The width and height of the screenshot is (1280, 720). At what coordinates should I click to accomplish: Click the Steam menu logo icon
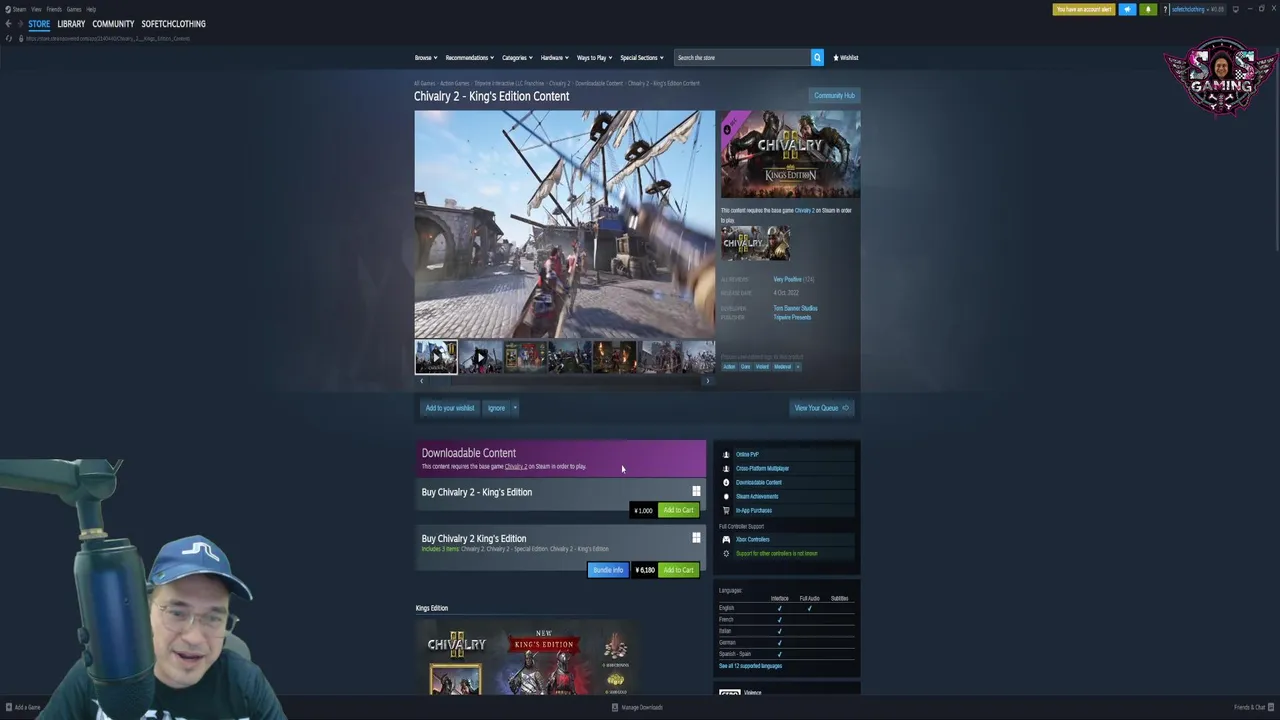(8, 9)
